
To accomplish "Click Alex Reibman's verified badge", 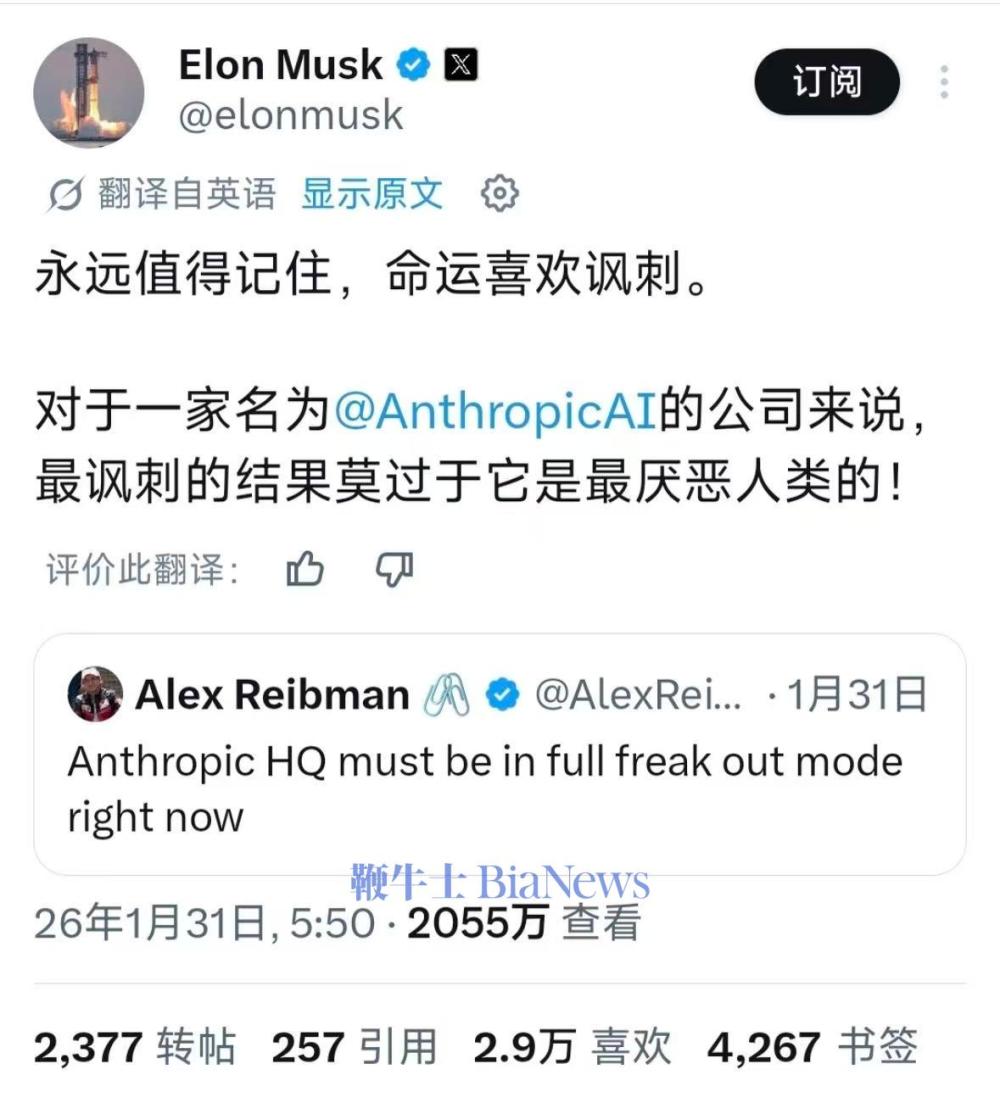I will coord(502,694).
